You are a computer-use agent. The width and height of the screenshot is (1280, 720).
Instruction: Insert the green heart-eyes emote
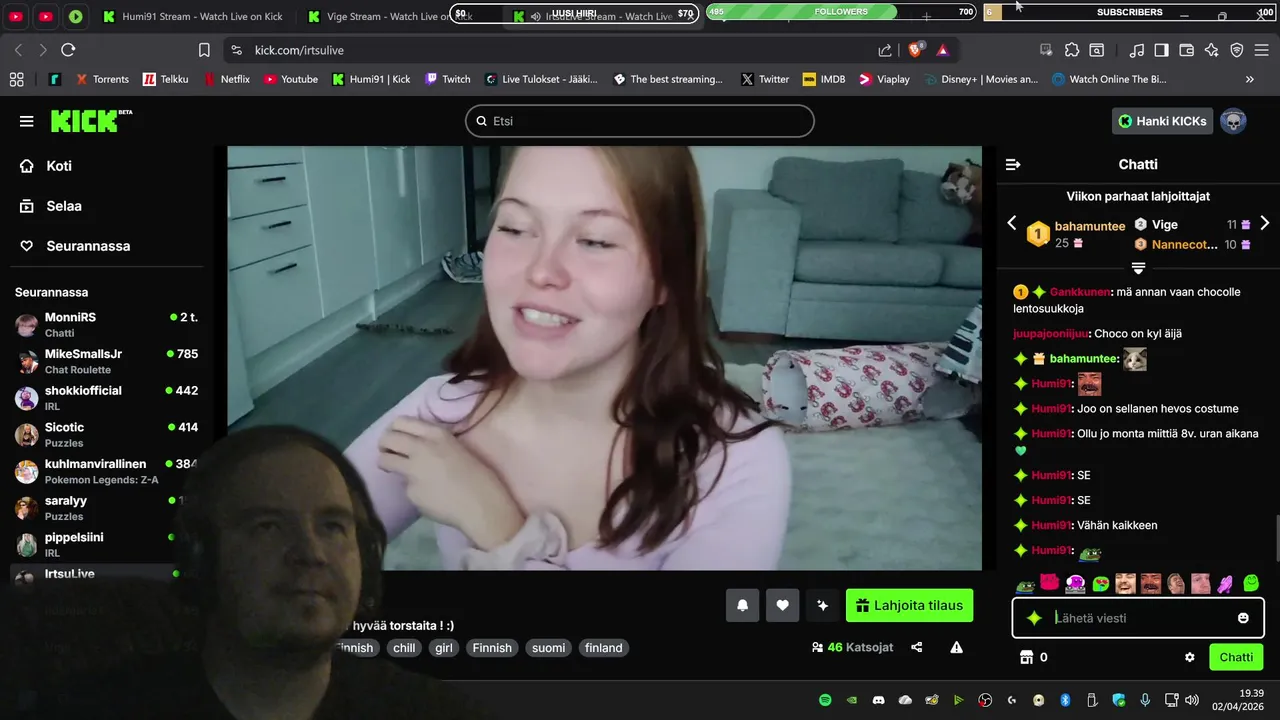coord(1100,584)
